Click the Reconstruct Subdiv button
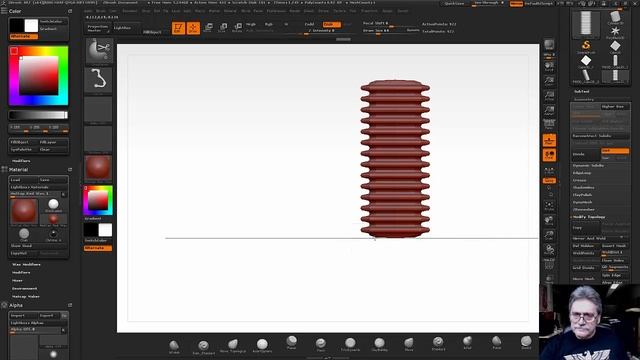 point(600,136)
